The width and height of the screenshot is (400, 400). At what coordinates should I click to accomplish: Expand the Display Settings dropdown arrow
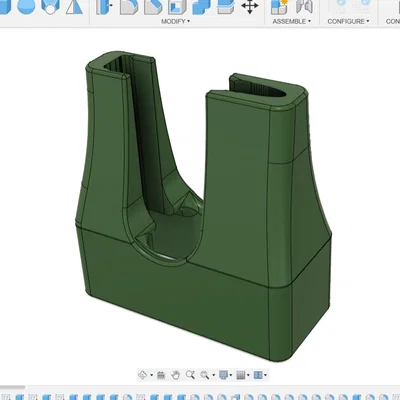coord(231,375)
